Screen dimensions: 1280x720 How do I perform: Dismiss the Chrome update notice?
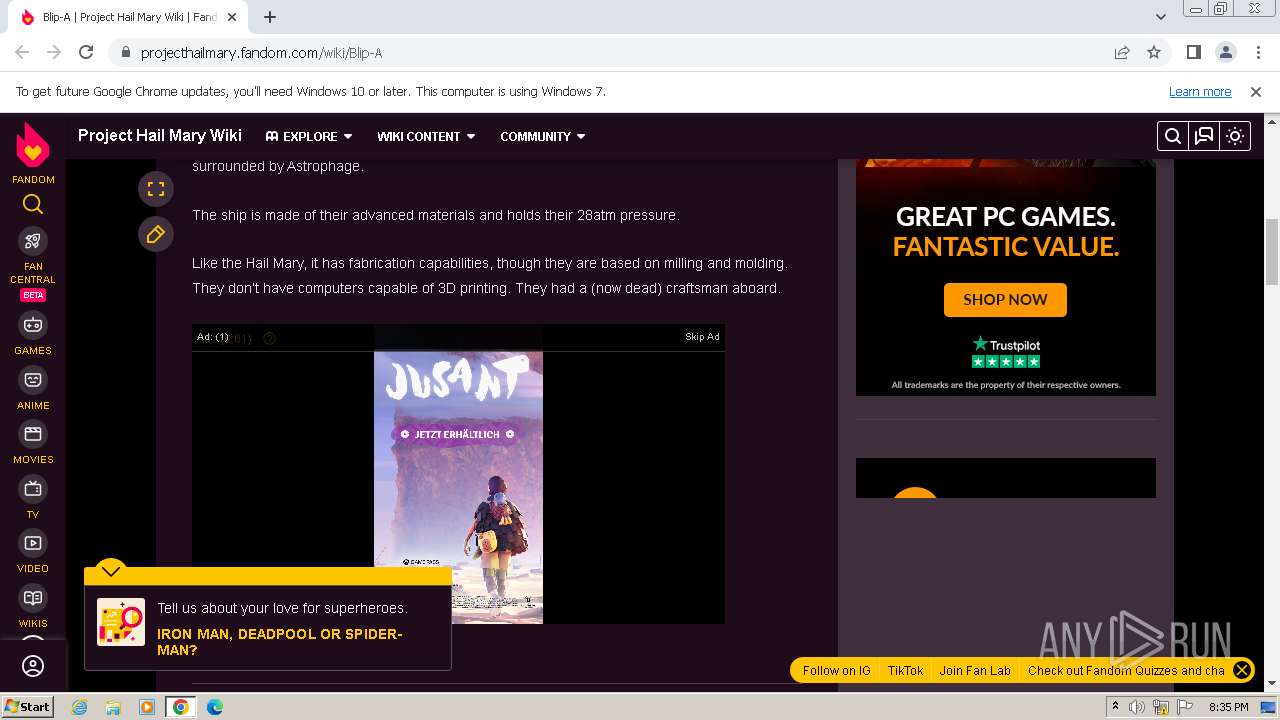(x=1256, y=91)
